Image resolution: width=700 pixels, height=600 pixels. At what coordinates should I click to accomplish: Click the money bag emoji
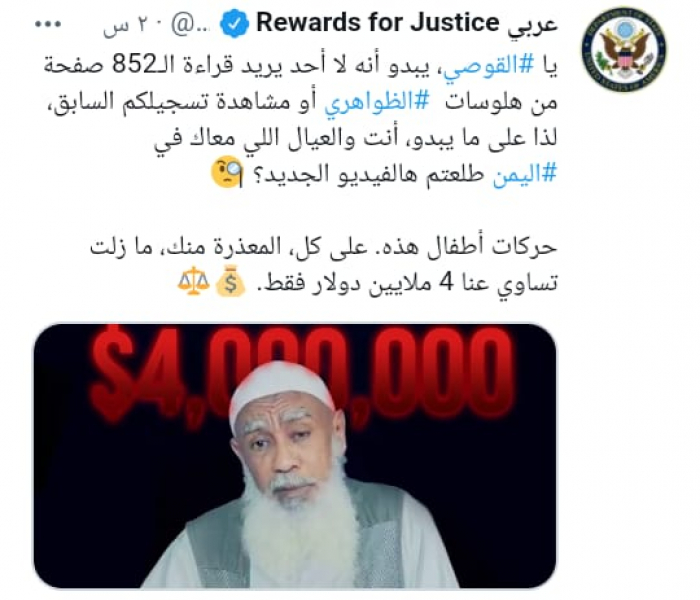click(x=230, y=282)
